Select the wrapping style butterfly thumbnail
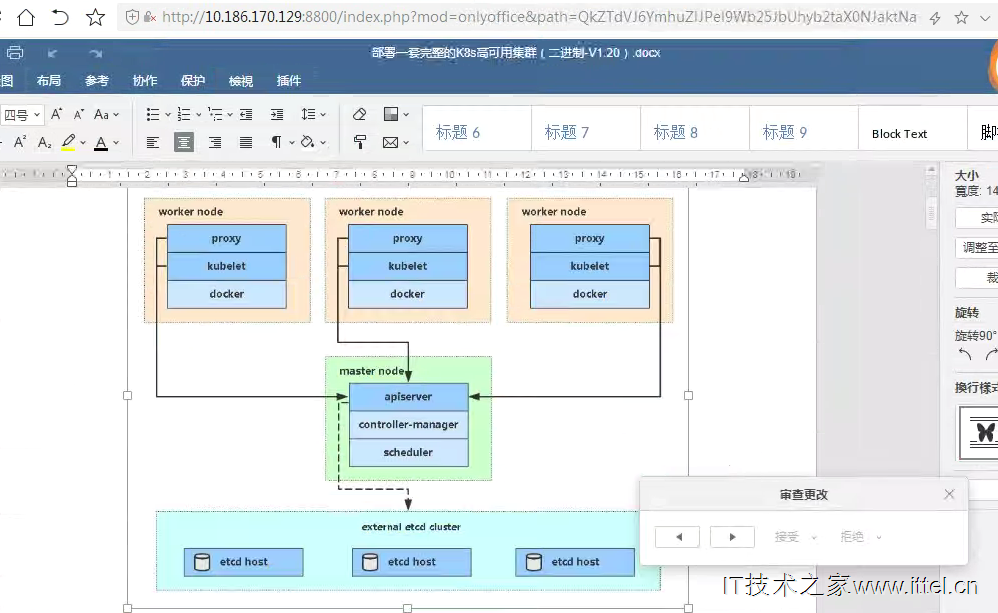This screenshot has width=998, height=613. click(x=981, y=433)
